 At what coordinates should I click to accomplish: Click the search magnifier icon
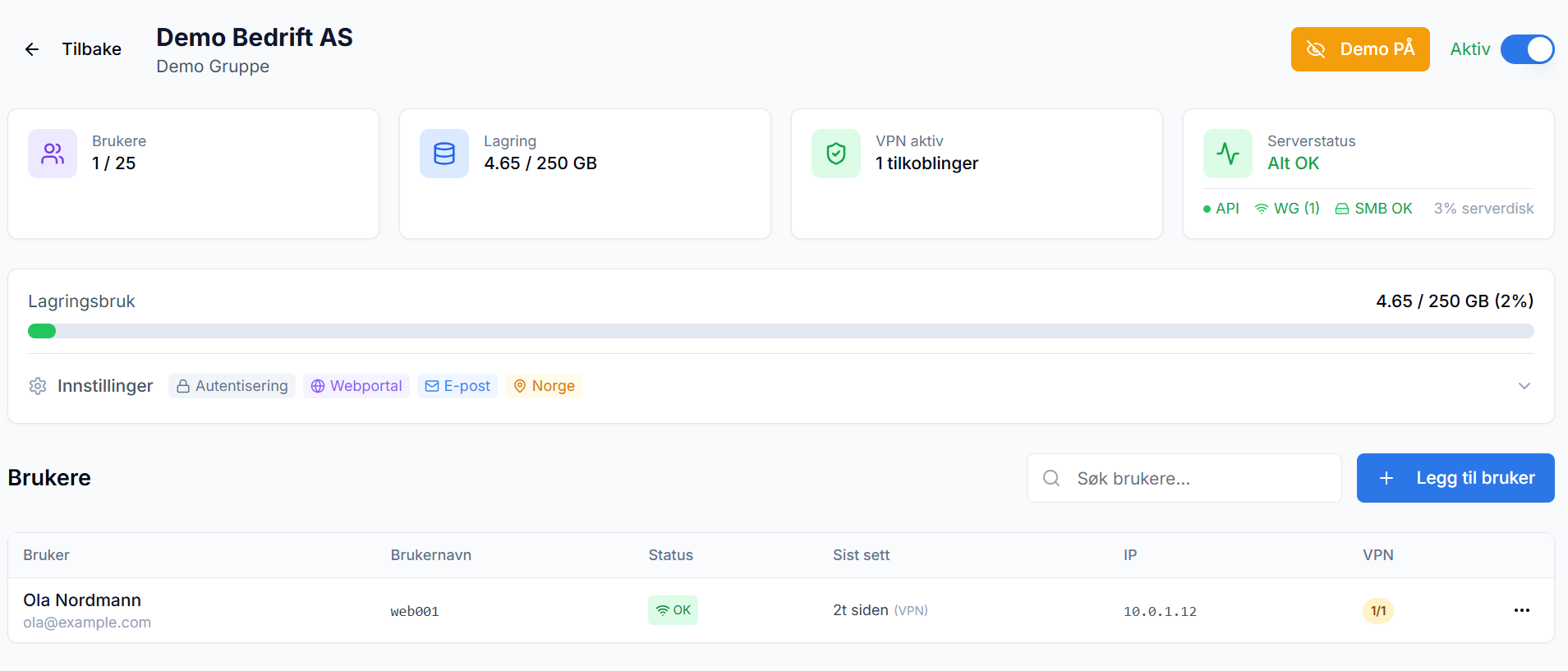pos(1051,478)
